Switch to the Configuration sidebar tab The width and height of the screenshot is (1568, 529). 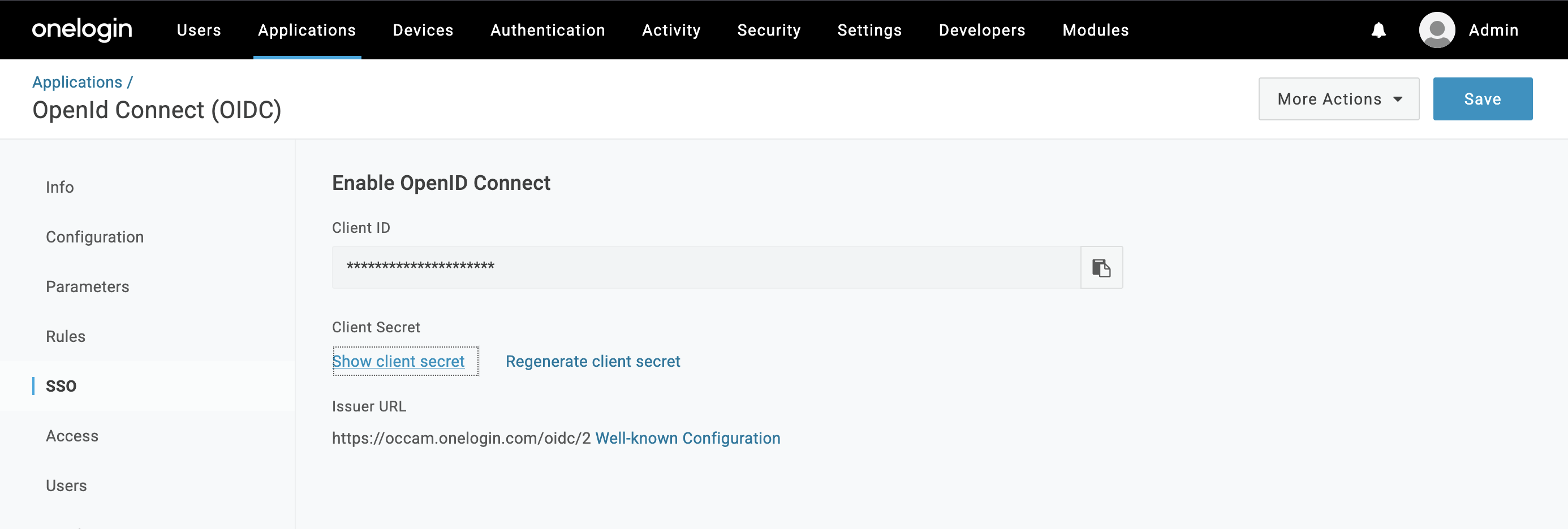[95, 237]
